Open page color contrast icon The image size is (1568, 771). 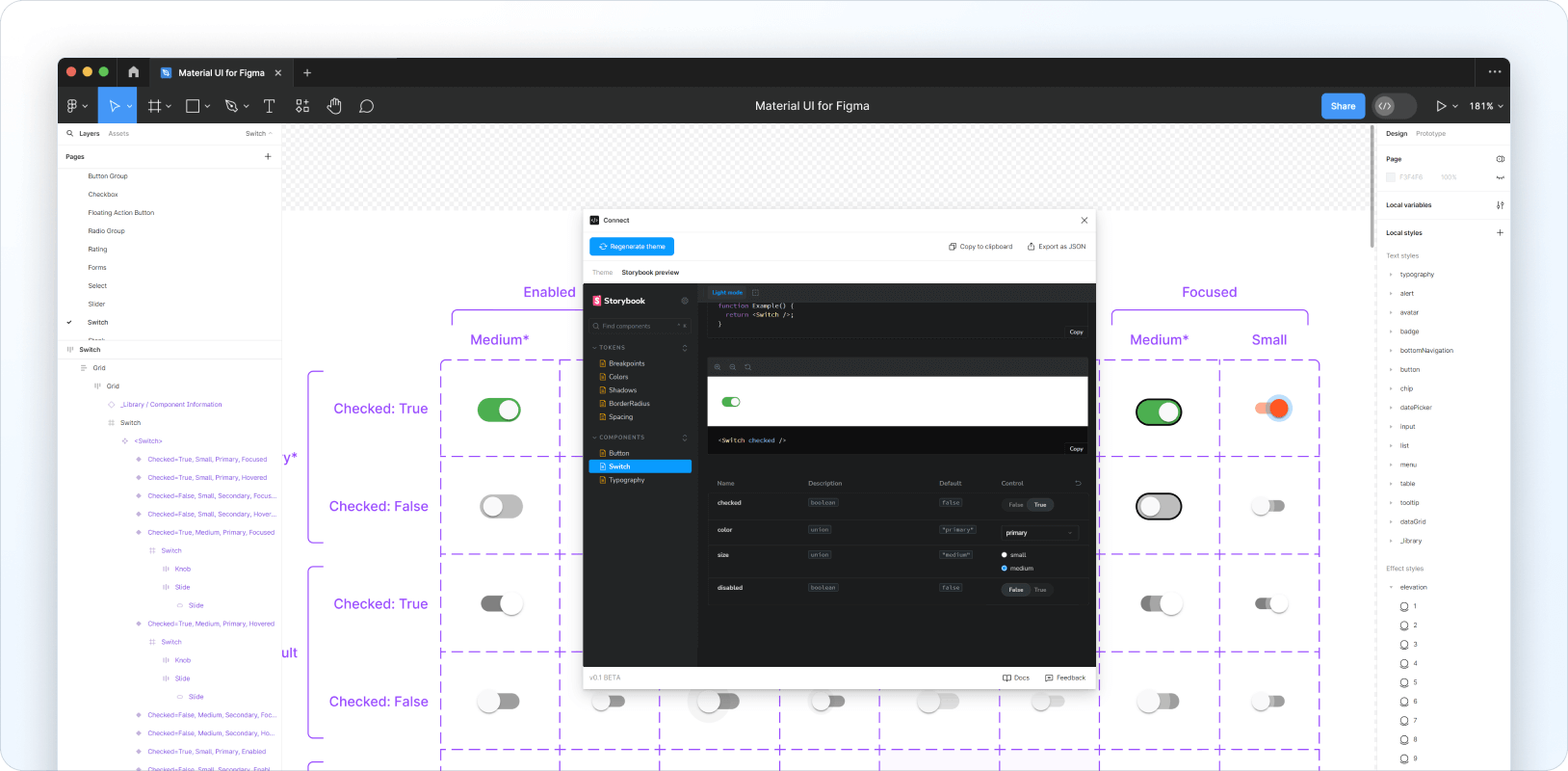1500,159
